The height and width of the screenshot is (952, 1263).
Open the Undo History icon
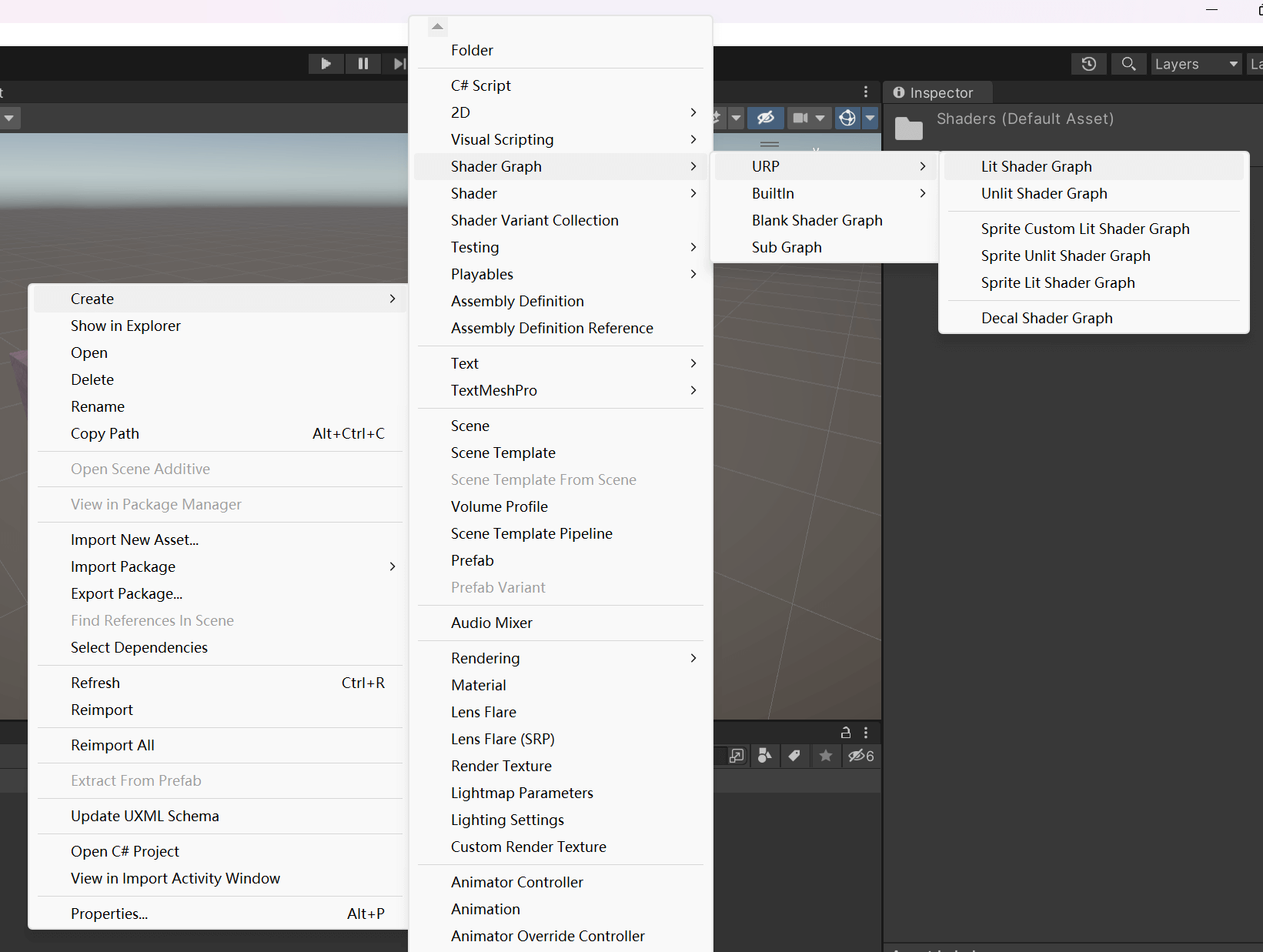1088,64
